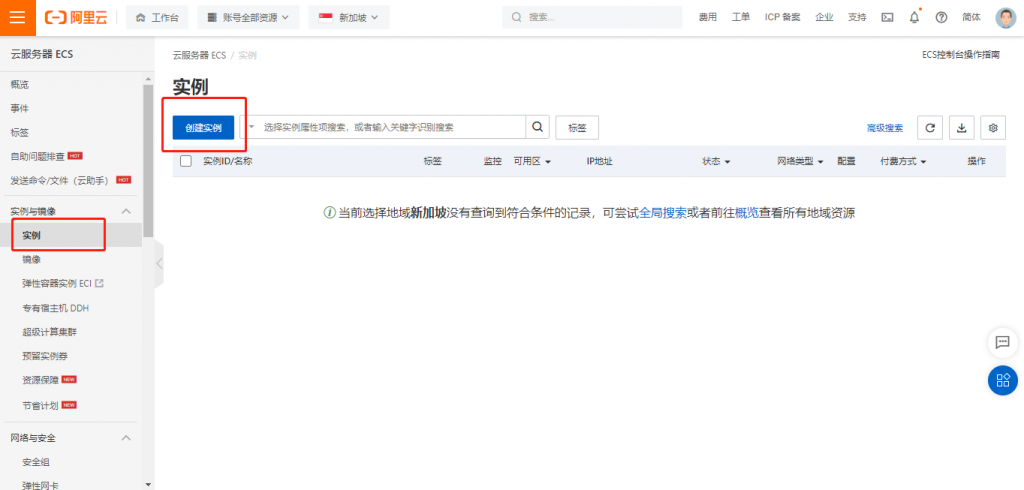
Task: Open 工单 in the top bar
Action: point(741,18)
